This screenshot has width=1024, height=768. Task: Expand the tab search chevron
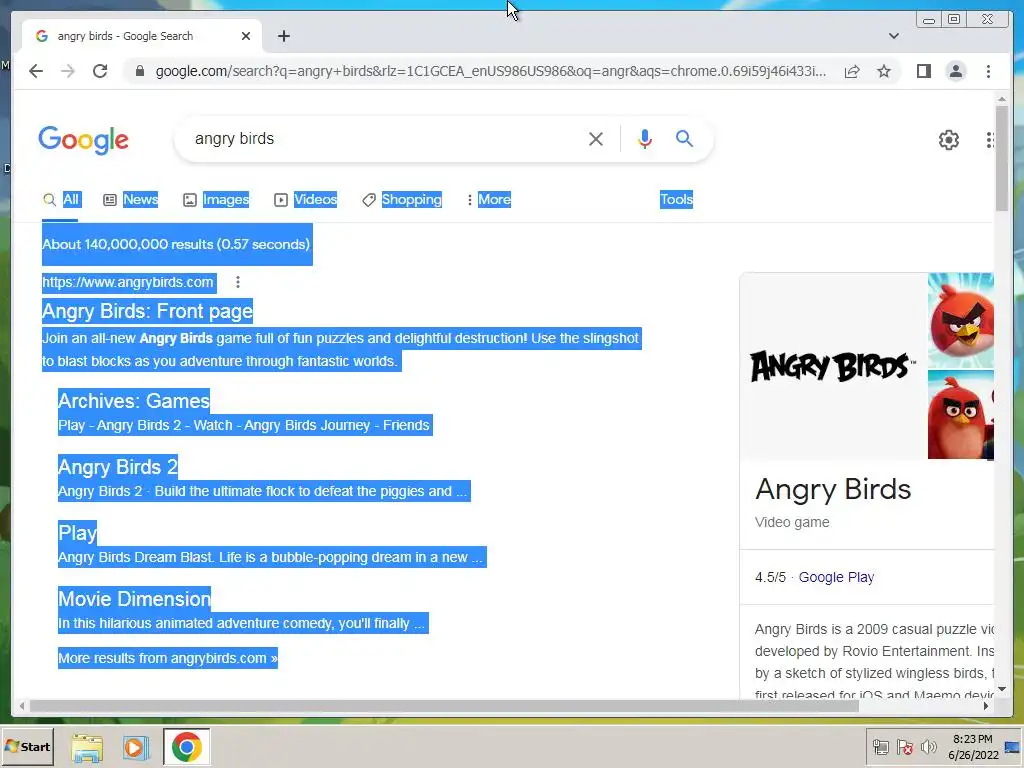click(x=893, y=36)
